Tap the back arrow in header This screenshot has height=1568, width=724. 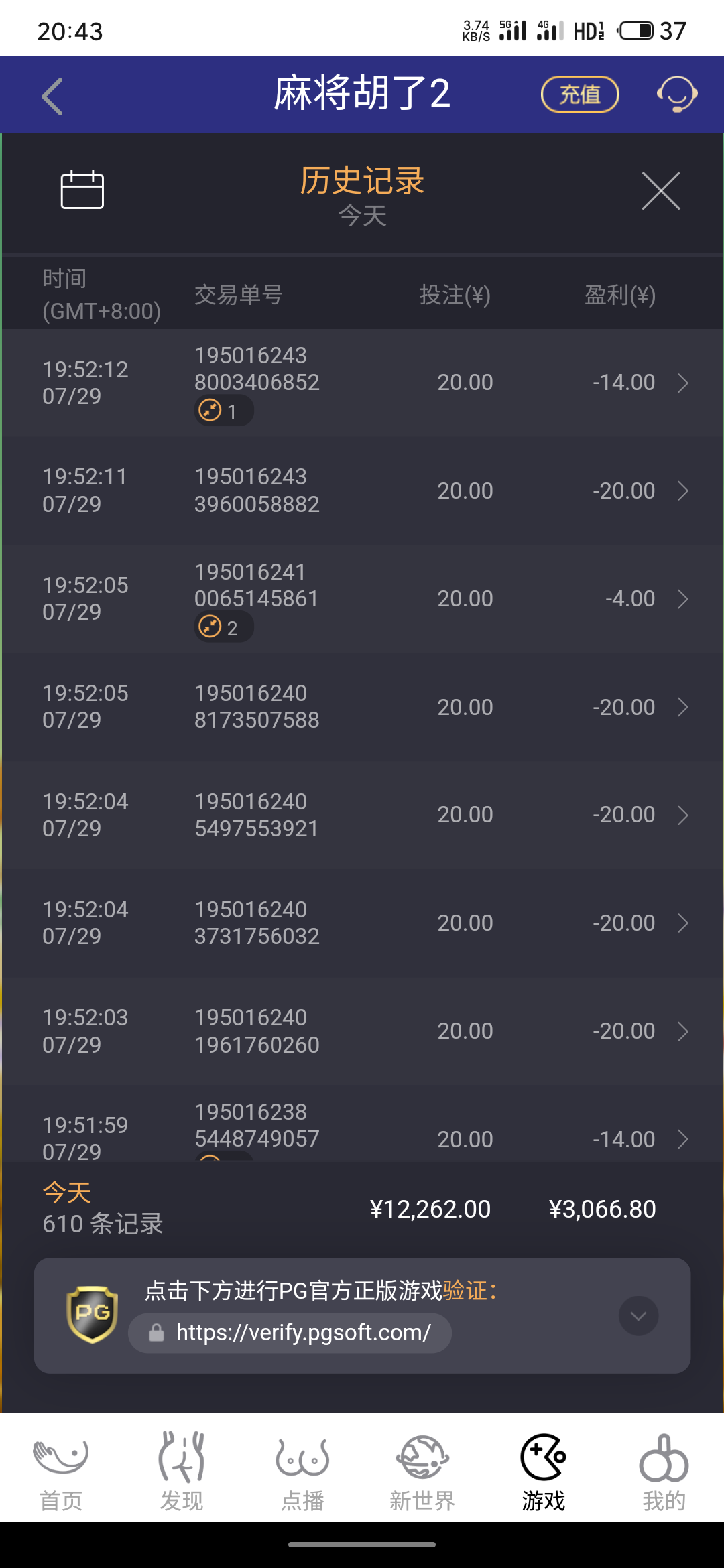tap(52, 96)
